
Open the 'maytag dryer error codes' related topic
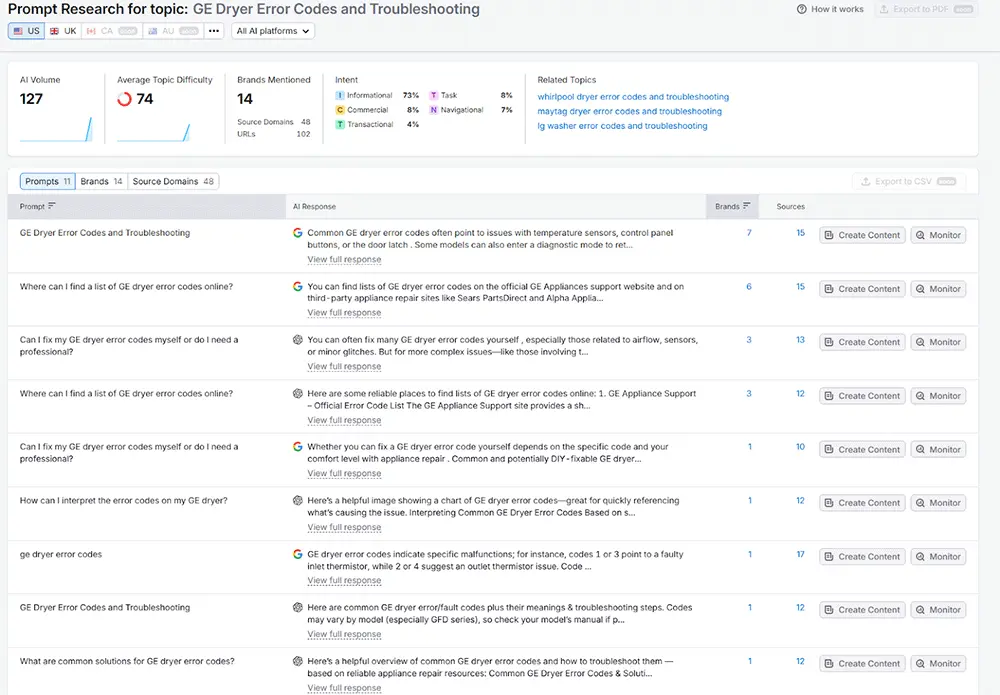coord(629,111)
